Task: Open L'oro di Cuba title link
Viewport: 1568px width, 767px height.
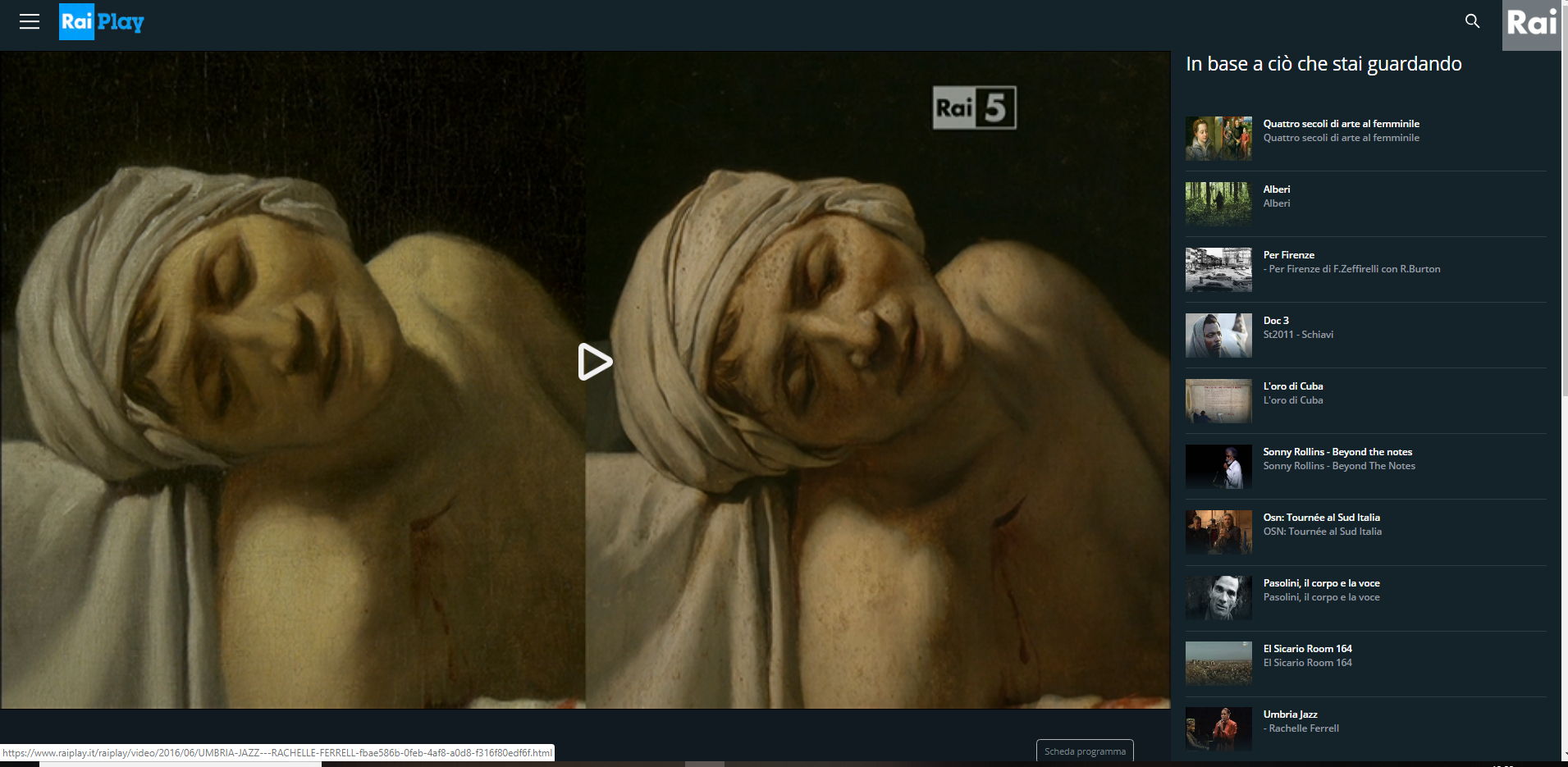Action: pyautogui.click(x=1292, y=386)
